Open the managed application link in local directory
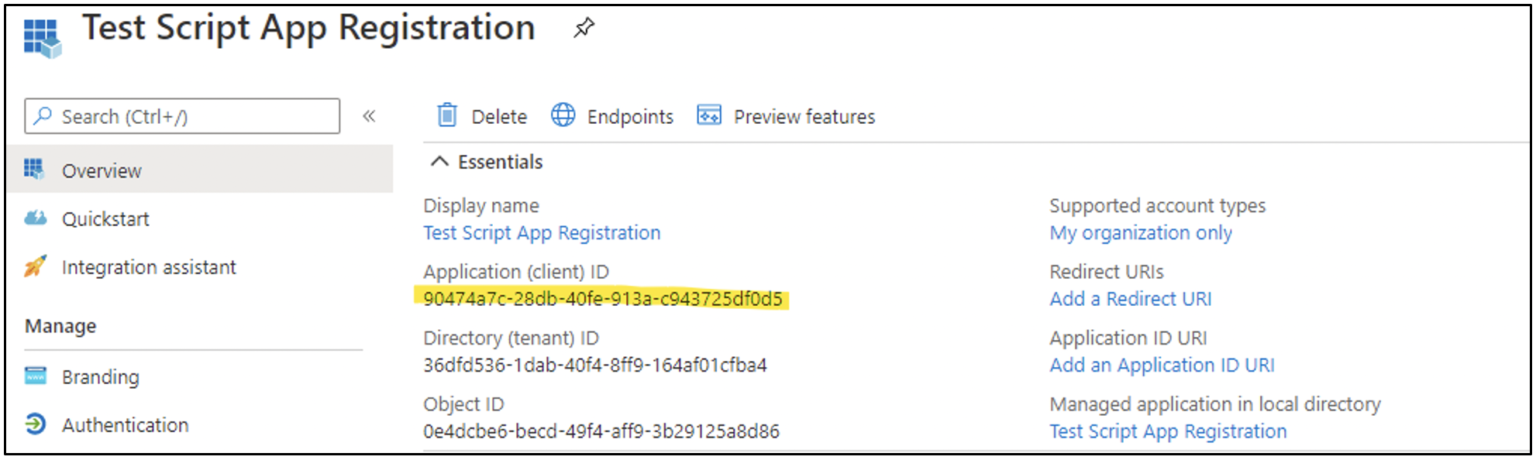The width and height of the screenshot is (1536, 460). click(1167, 431)
